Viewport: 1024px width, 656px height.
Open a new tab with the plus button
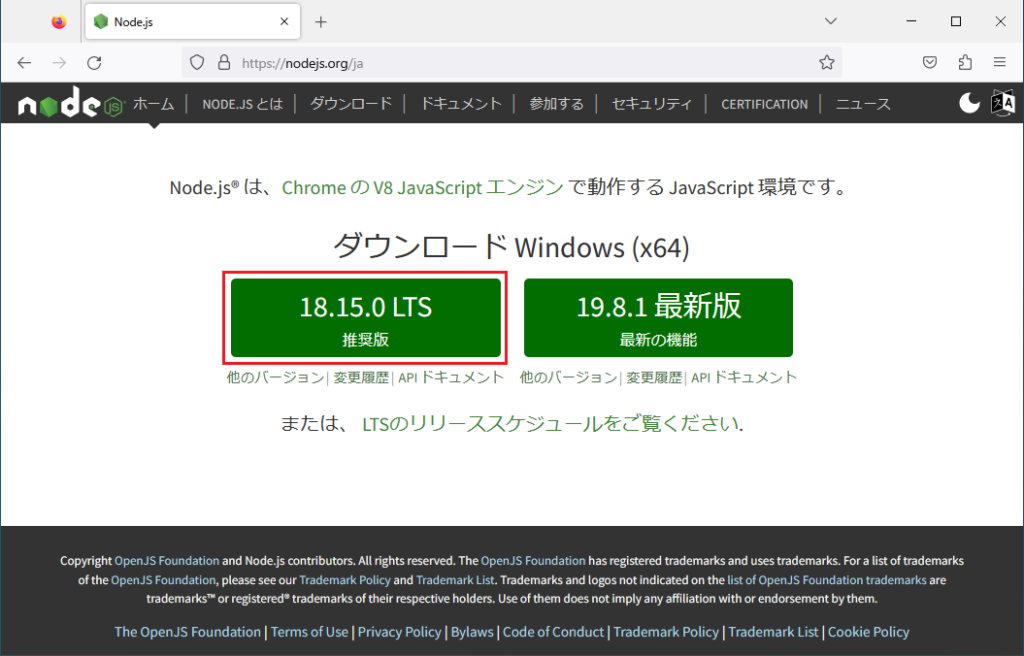tap(321, 22)
